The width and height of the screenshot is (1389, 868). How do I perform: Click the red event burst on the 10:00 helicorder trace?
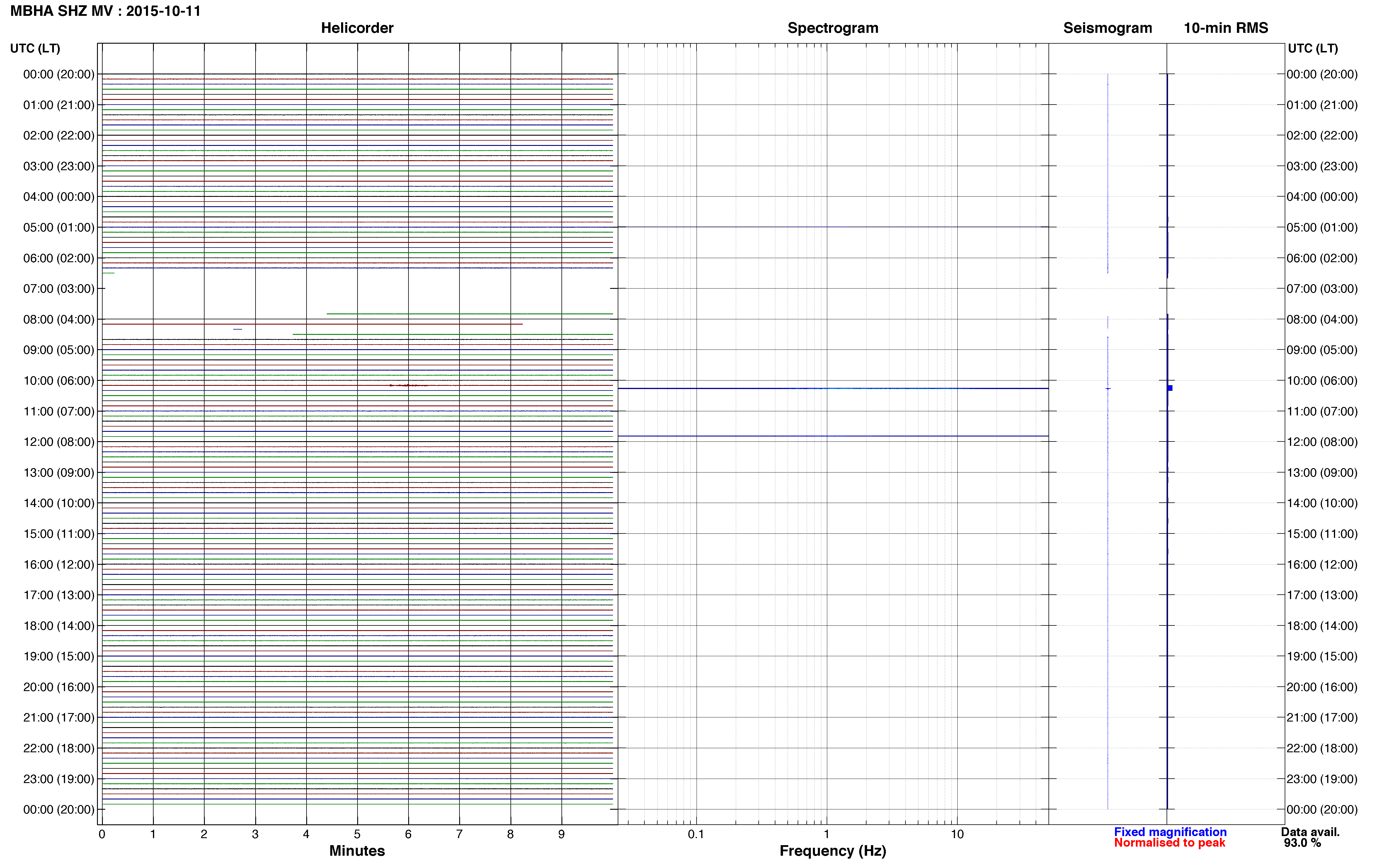tap(409, 385)
